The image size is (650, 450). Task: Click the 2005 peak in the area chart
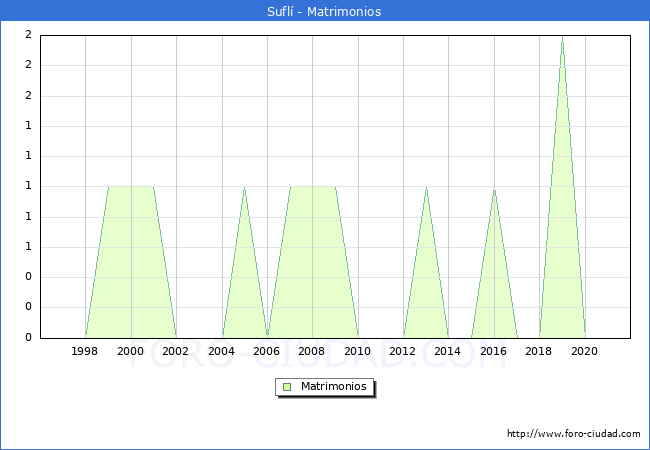245,188
